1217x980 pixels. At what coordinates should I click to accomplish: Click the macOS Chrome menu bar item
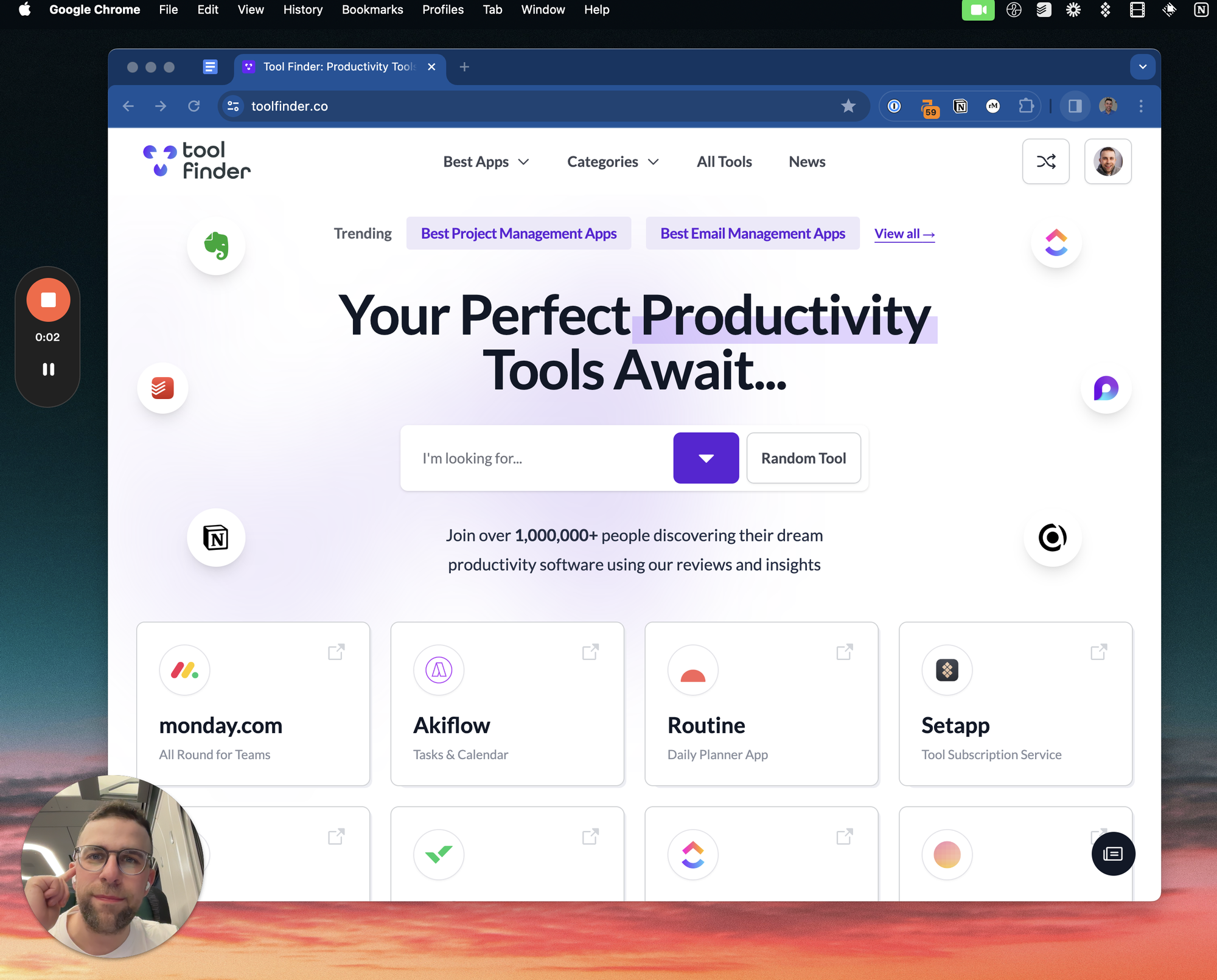pos(93,10)
